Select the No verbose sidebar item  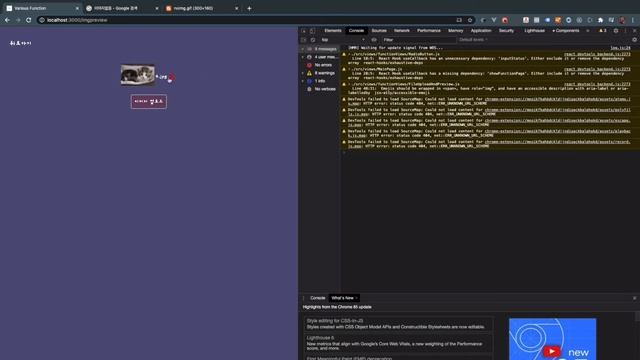[325, 89]
